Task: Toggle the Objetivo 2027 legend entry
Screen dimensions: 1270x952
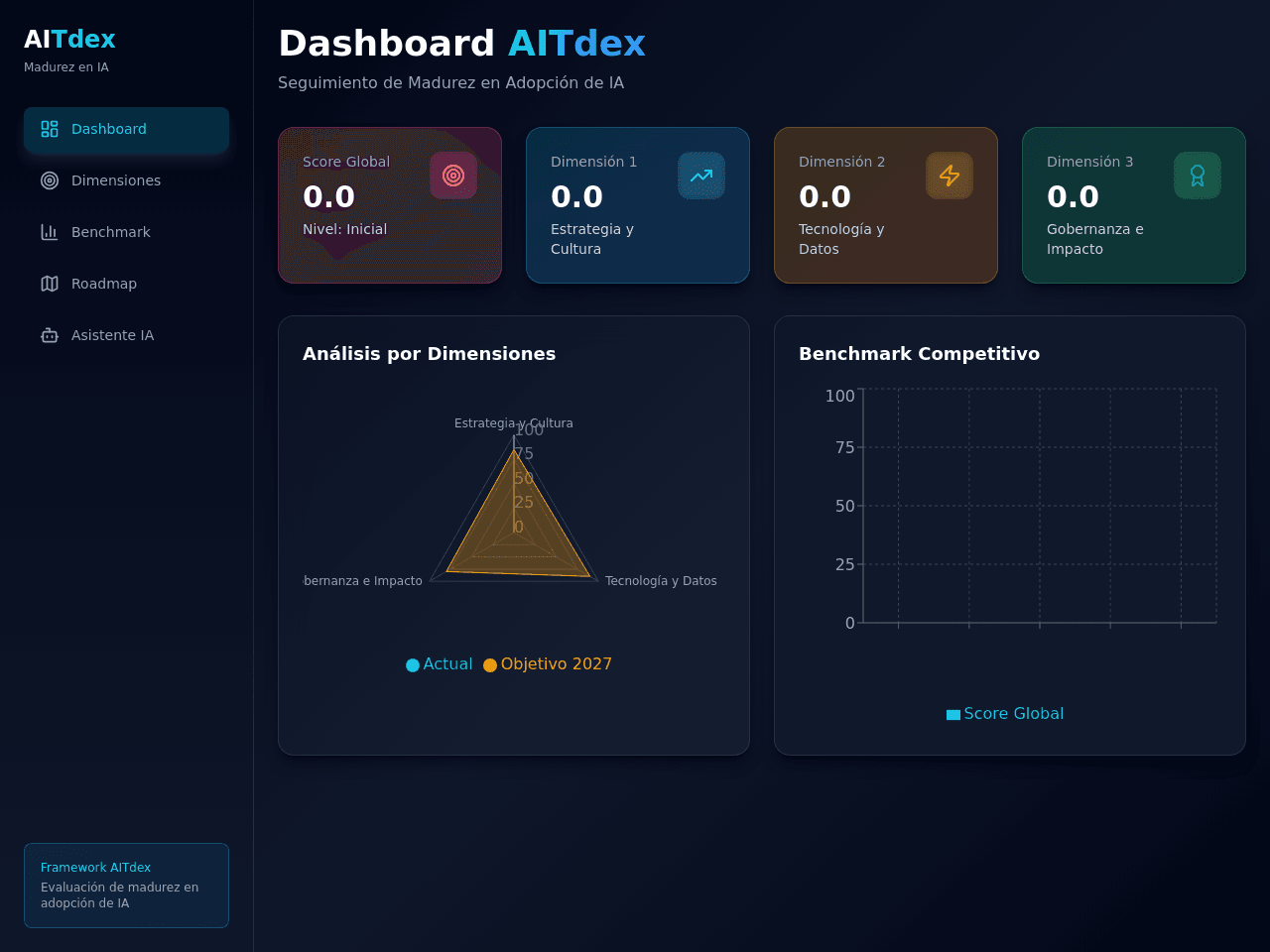Action: (548, 664)
